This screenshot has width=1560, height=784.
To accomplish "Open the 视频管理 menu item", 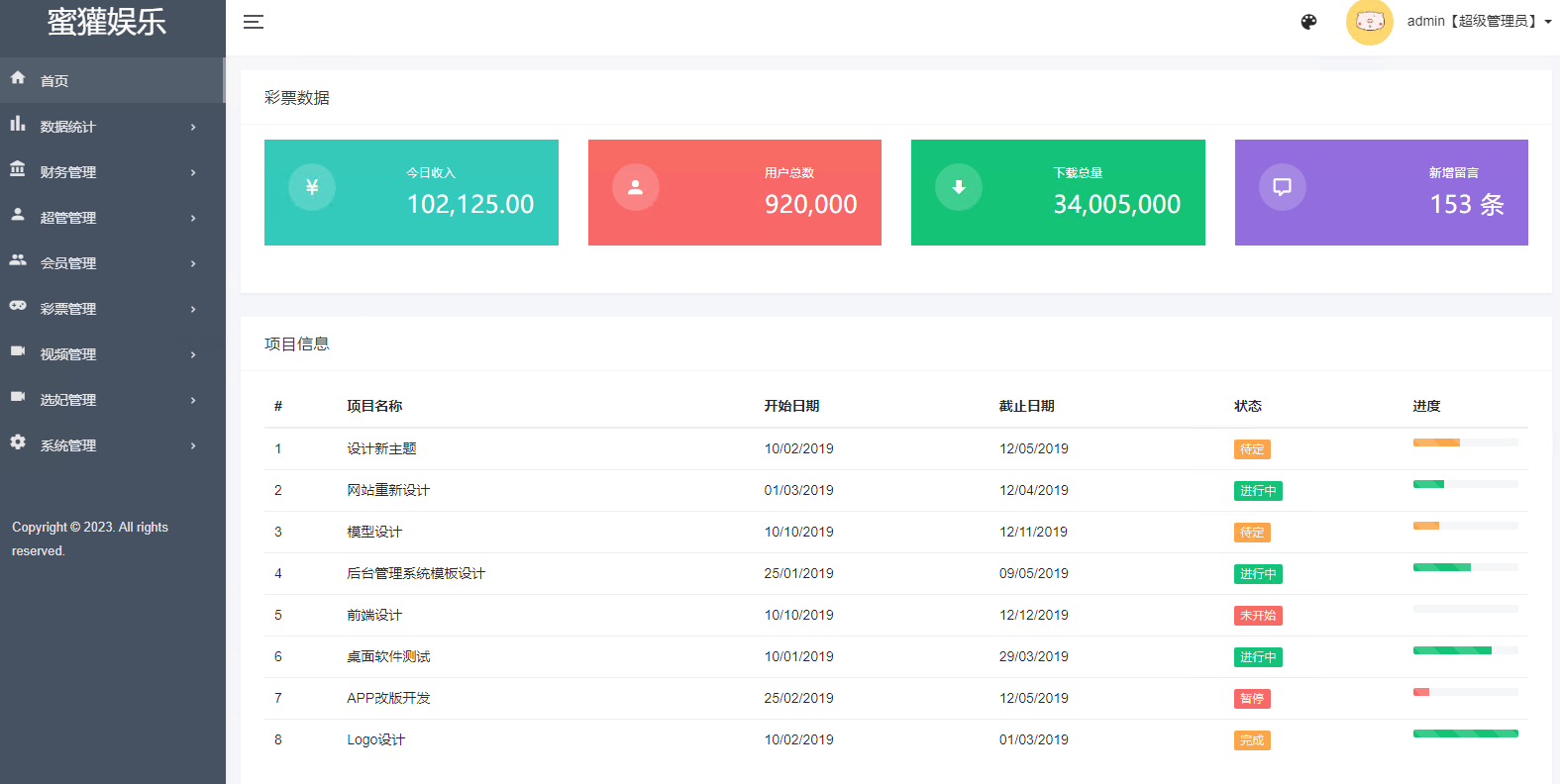I will [x=68, y=354].
